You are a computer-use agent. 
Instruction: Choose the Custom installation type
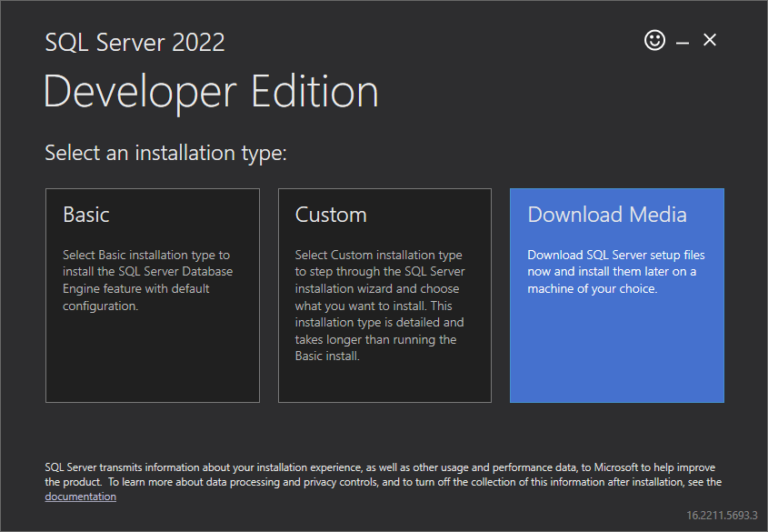click(x=384, y=295)
